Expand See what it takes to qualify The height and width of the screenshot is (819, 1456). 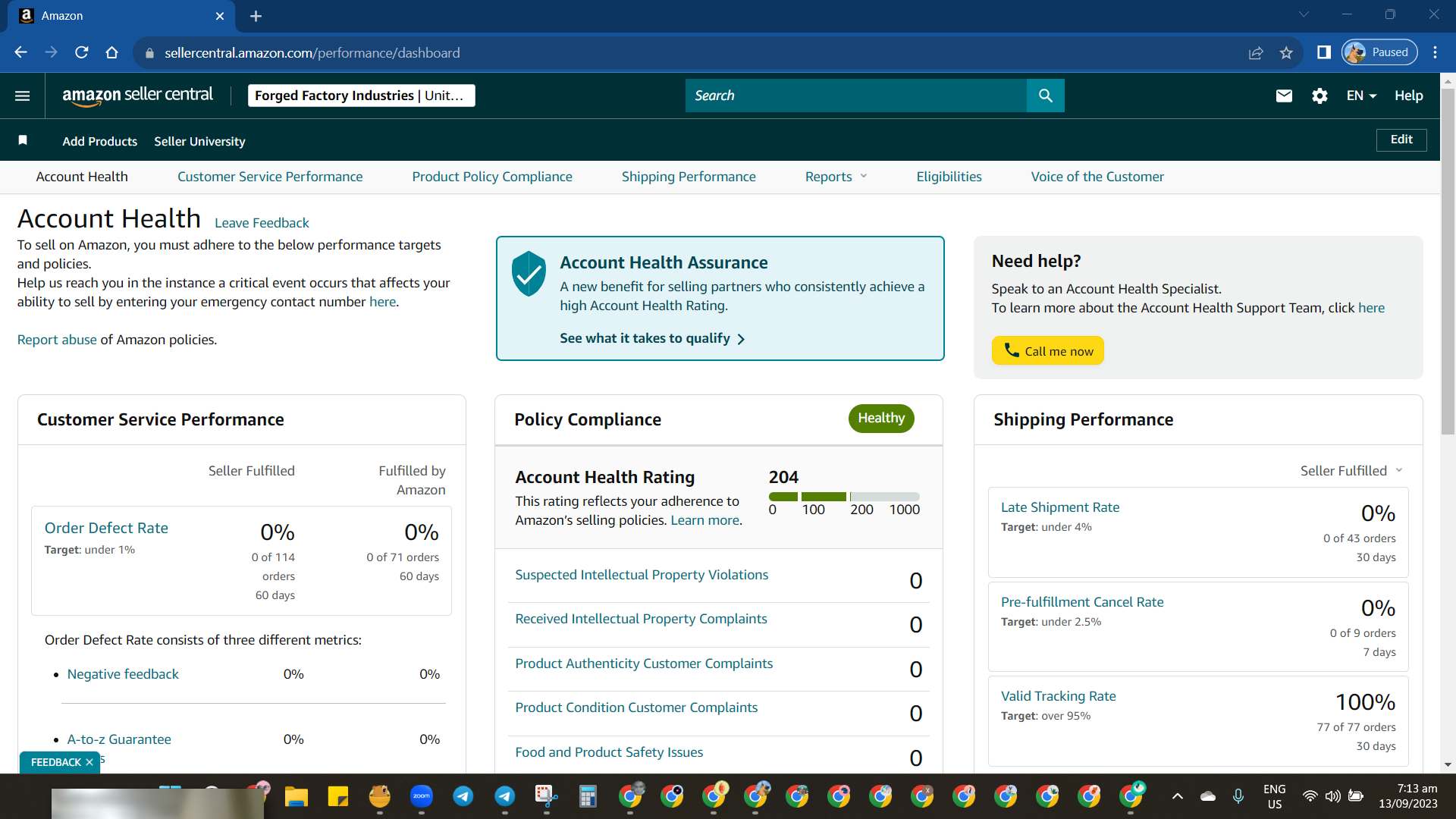[x=652, y=338]
